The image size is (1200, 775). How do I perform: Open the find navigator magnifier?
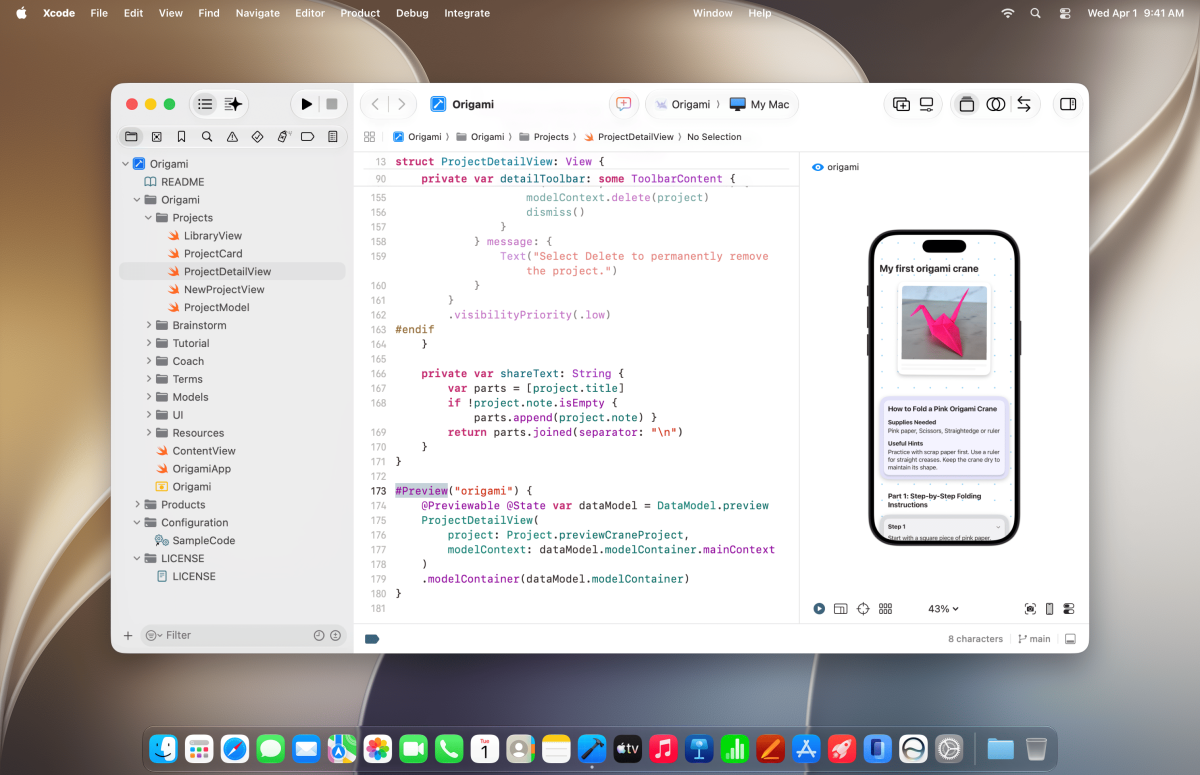[207, 137]
